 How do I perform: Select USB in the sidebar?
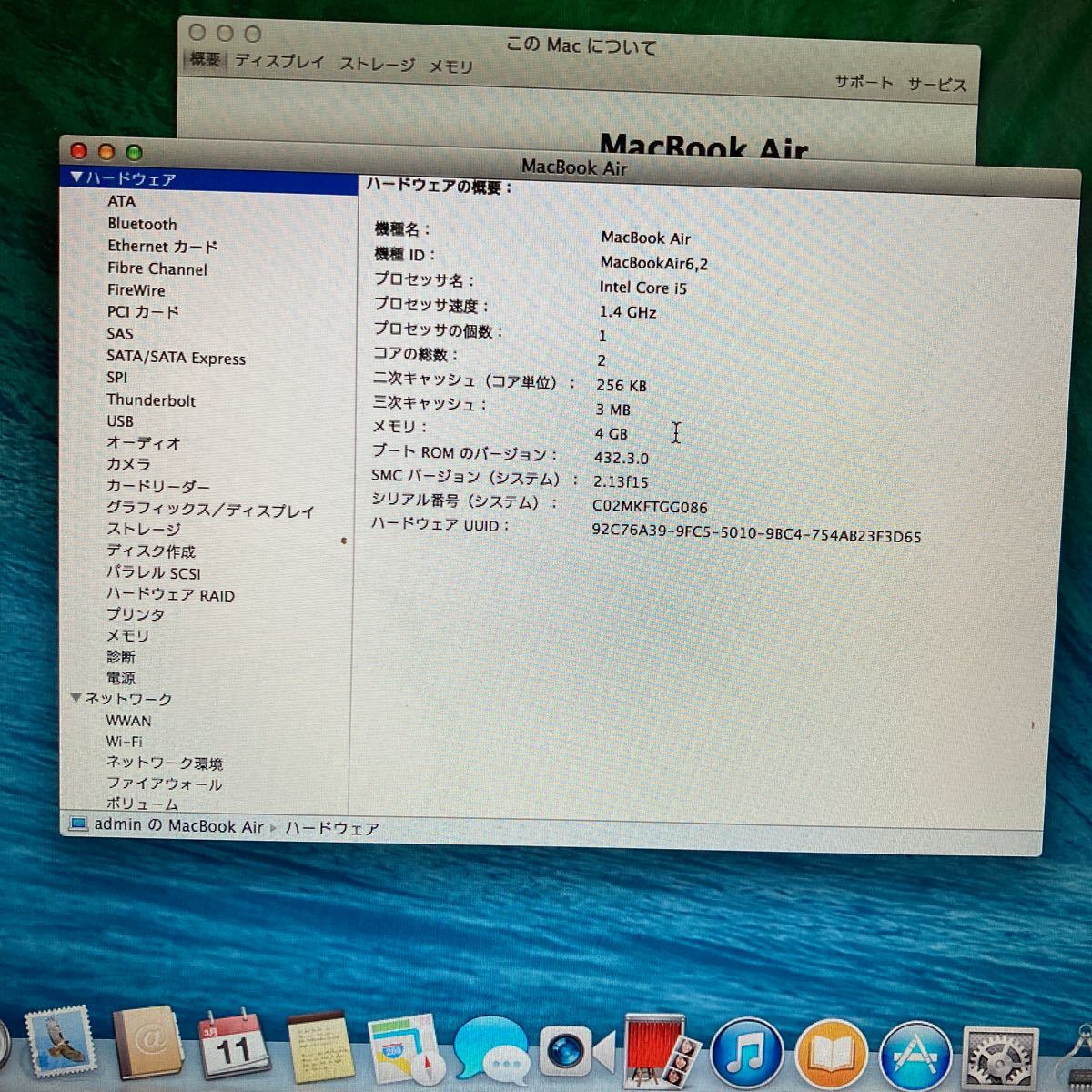(x=120, y=421)
